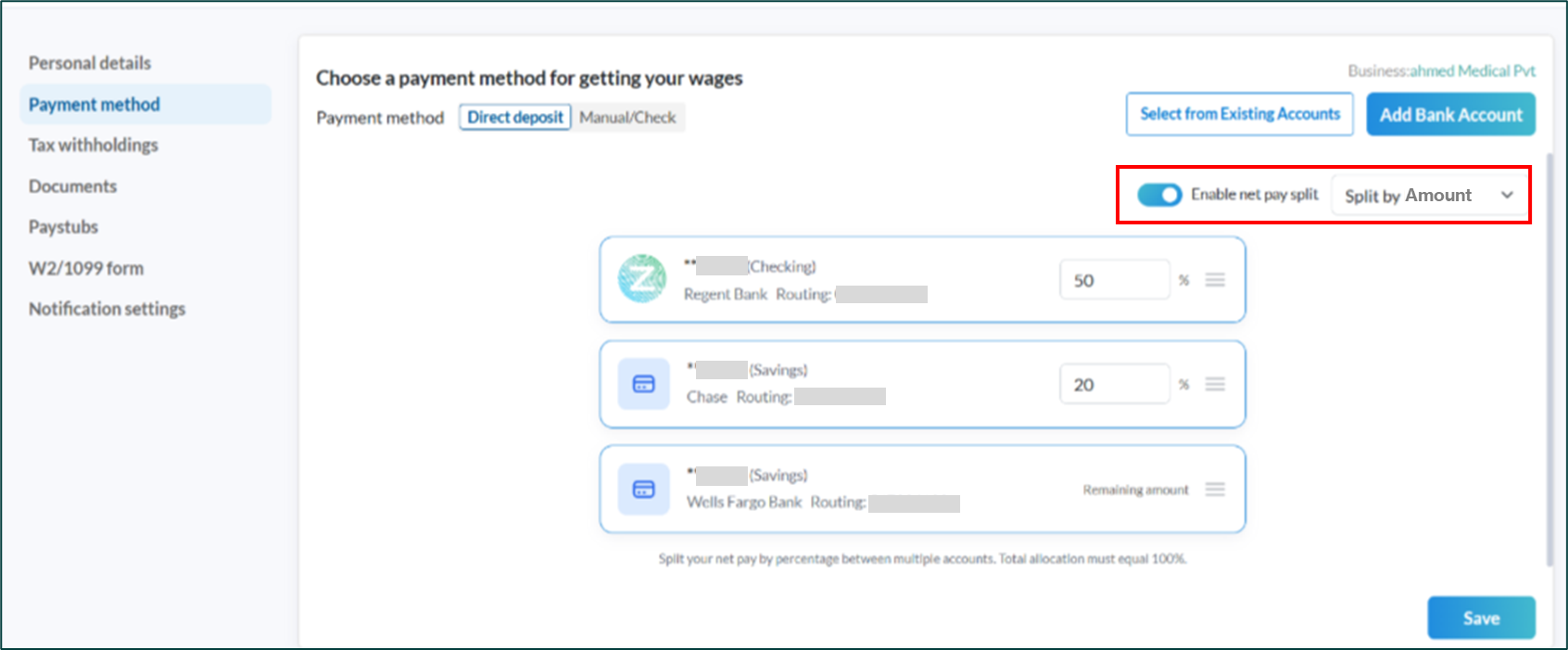Open Documents section

tap(73, 186)
